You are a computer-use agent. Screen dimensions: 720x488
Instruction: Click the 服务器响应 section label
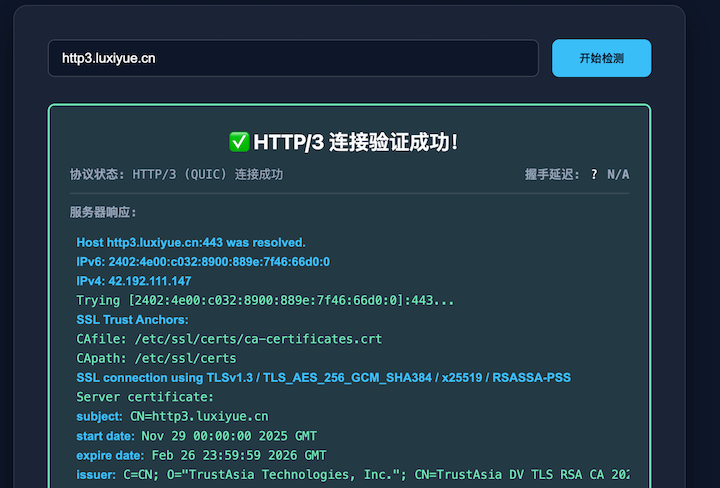[x=103, y=212]
